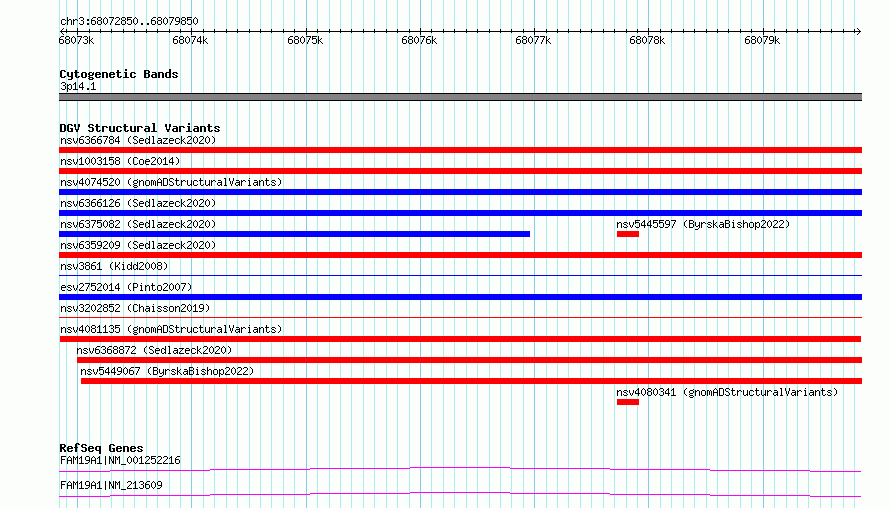Select the blue bar under esv2752014
Image resolution: width=890 pixels, height=508 pixels.
tap(460, 297)
